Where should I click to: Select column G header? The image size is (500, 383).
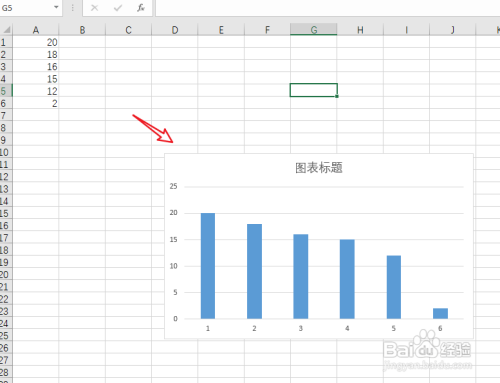coord(314,30)
